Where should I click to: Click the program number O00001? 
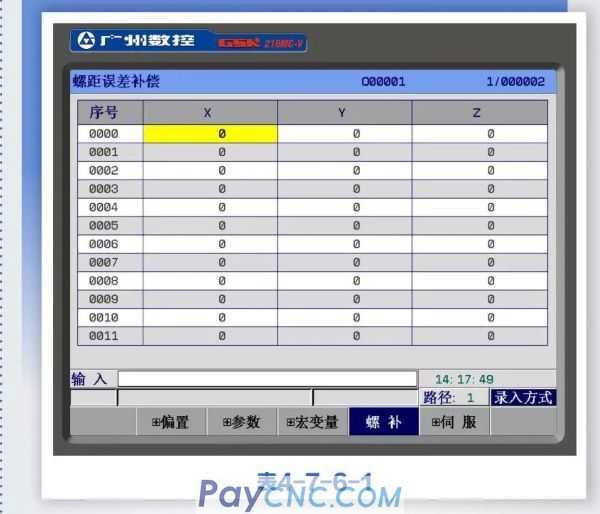point(383,81)
